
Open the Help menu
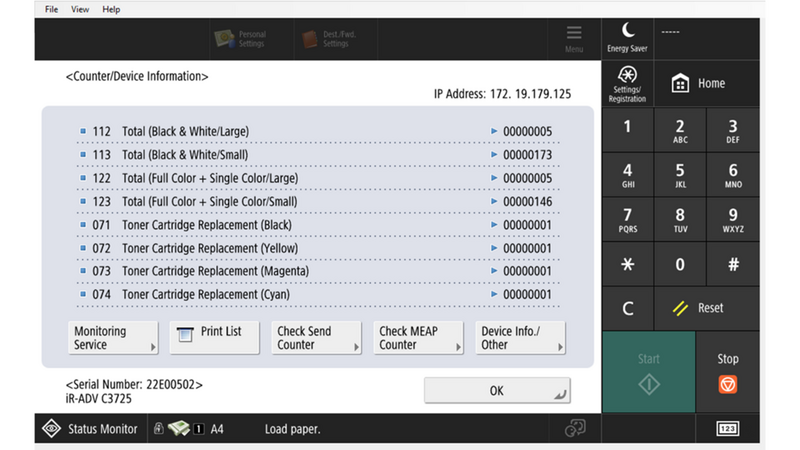coord(111,9)
